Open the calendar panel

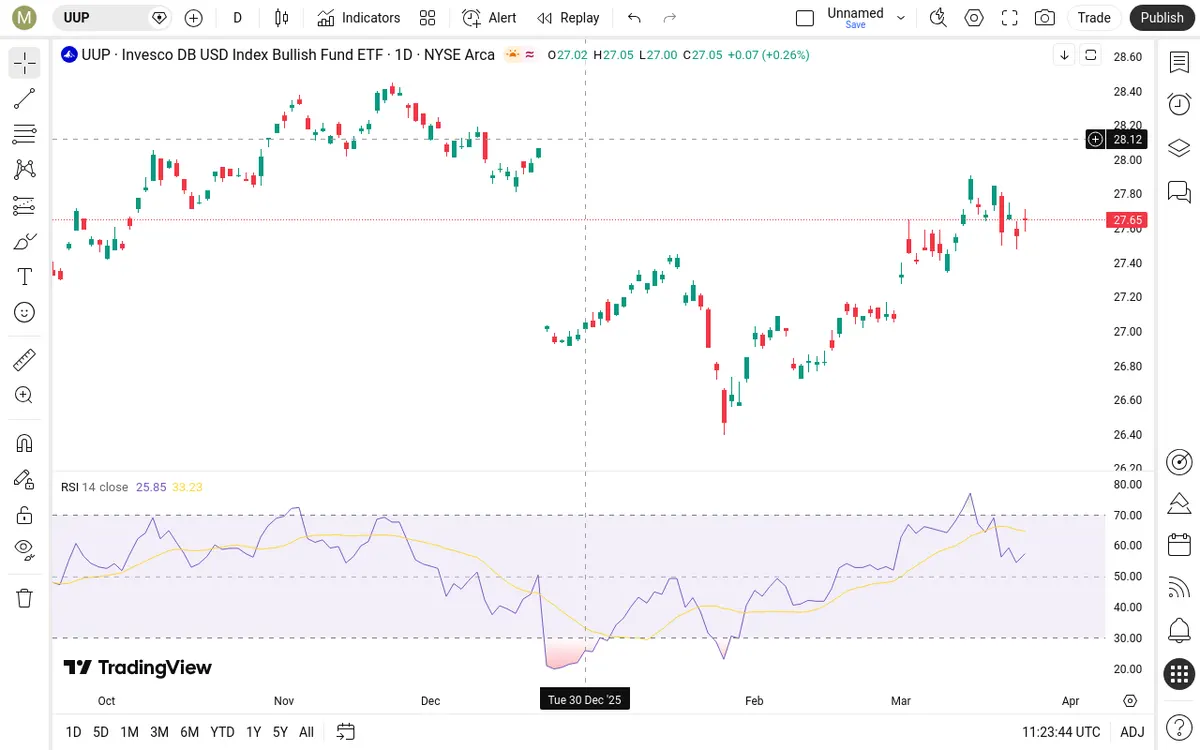point(1179,545)
